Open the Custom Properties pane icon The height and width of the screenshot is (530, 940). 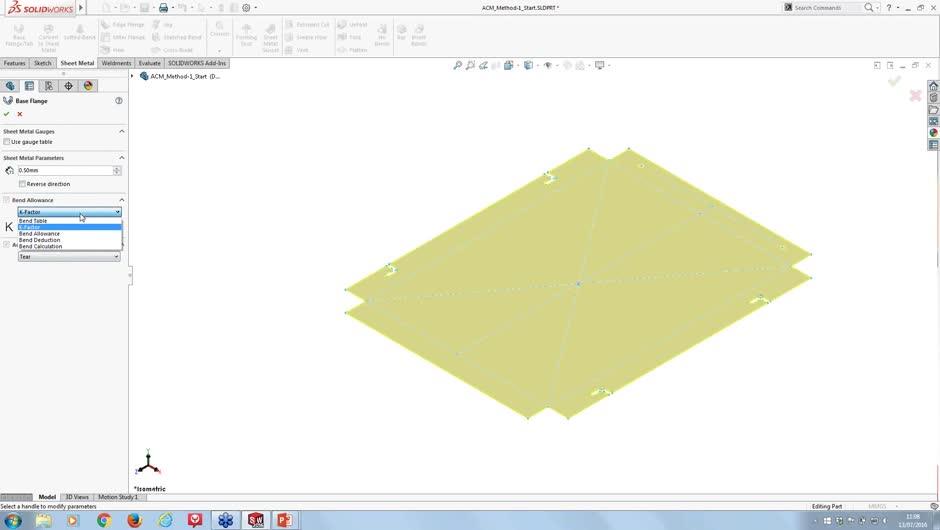pos(933,144)
